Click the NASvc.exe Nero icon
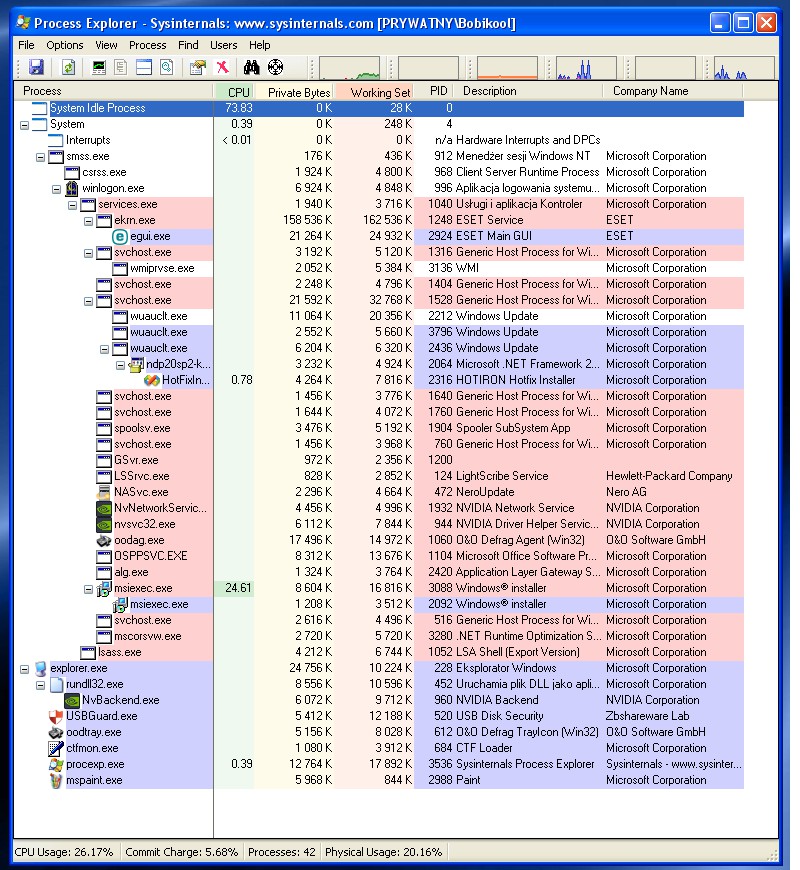The image size is (800, 870). pos(104,492)
